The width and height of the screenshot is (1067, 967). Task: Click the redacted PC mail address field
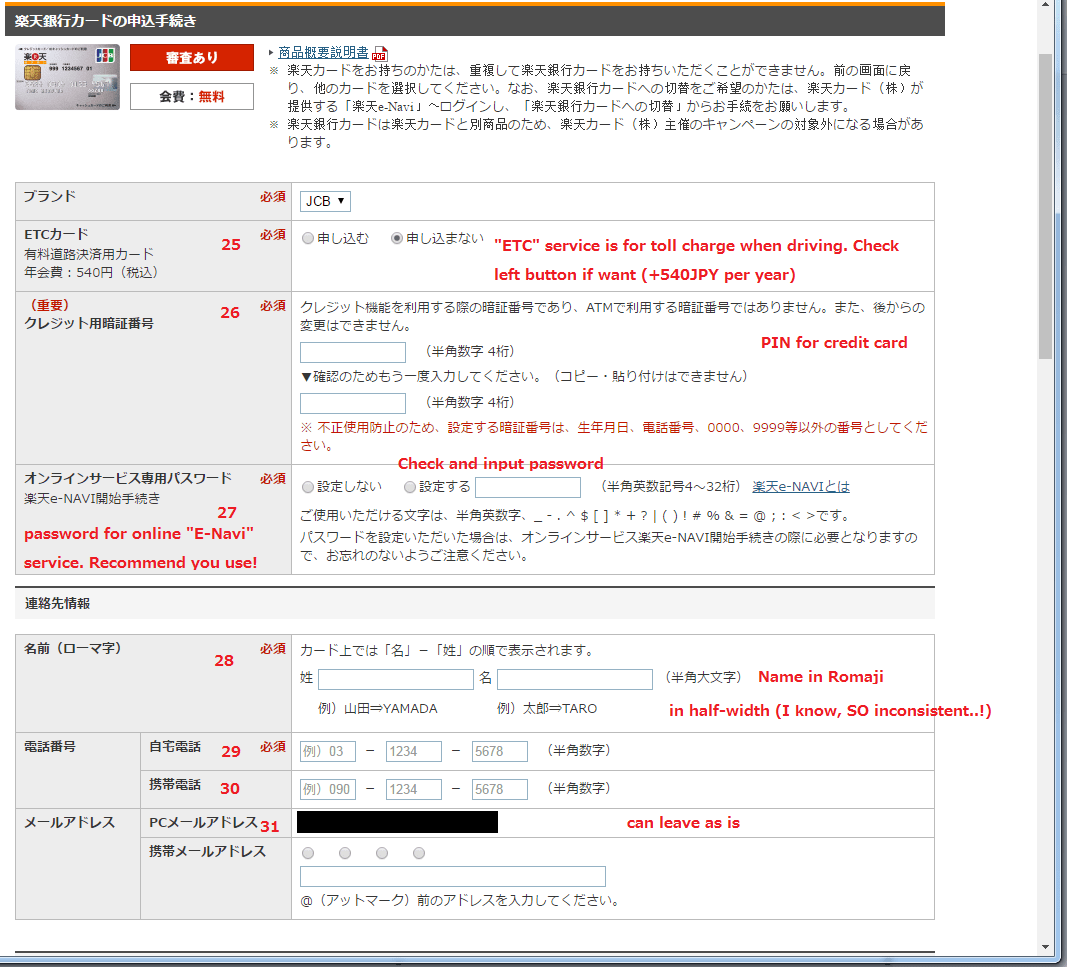click(x=397, y=822)
